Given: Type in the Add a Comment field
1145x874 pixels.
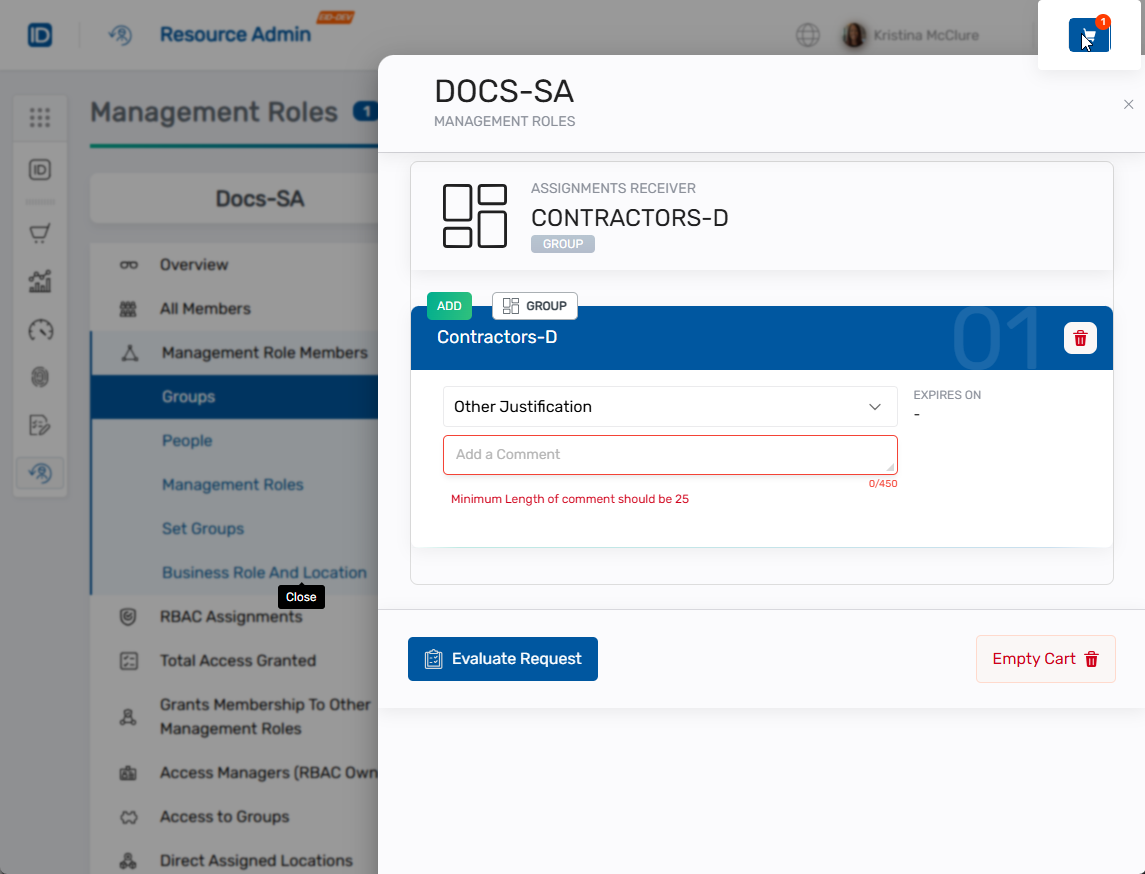Looking at the screenshot, I should pos(669,455).
